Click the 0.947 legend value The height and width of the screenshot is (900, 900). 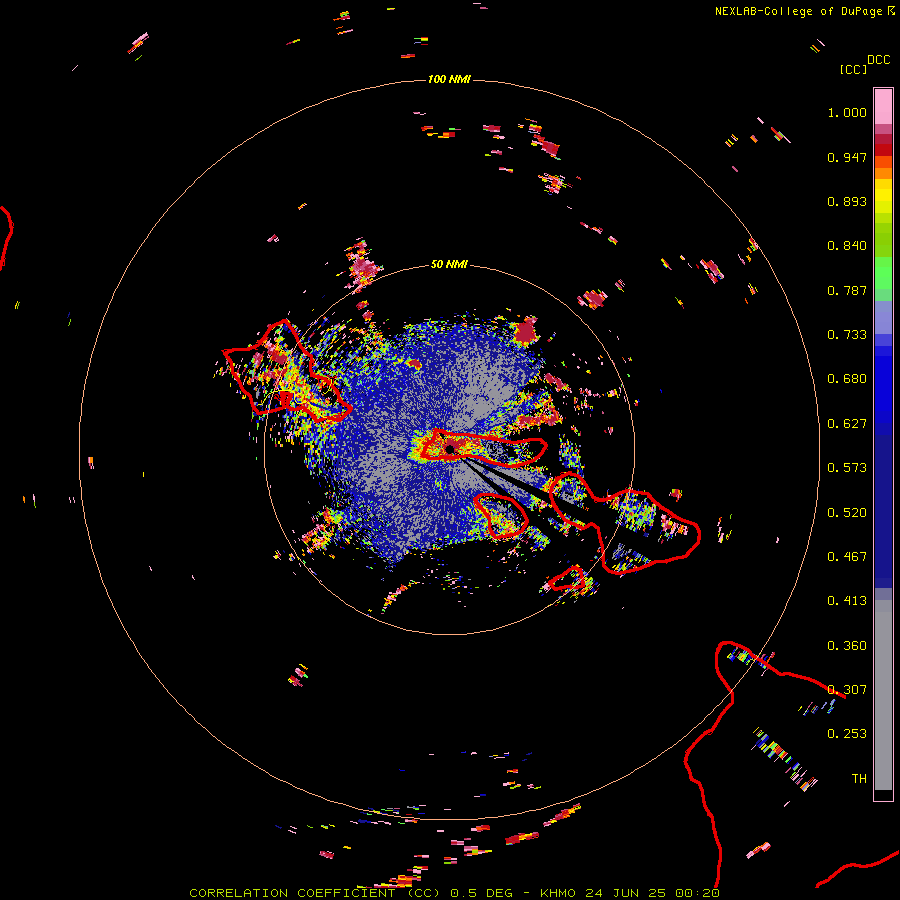(847, 157)
